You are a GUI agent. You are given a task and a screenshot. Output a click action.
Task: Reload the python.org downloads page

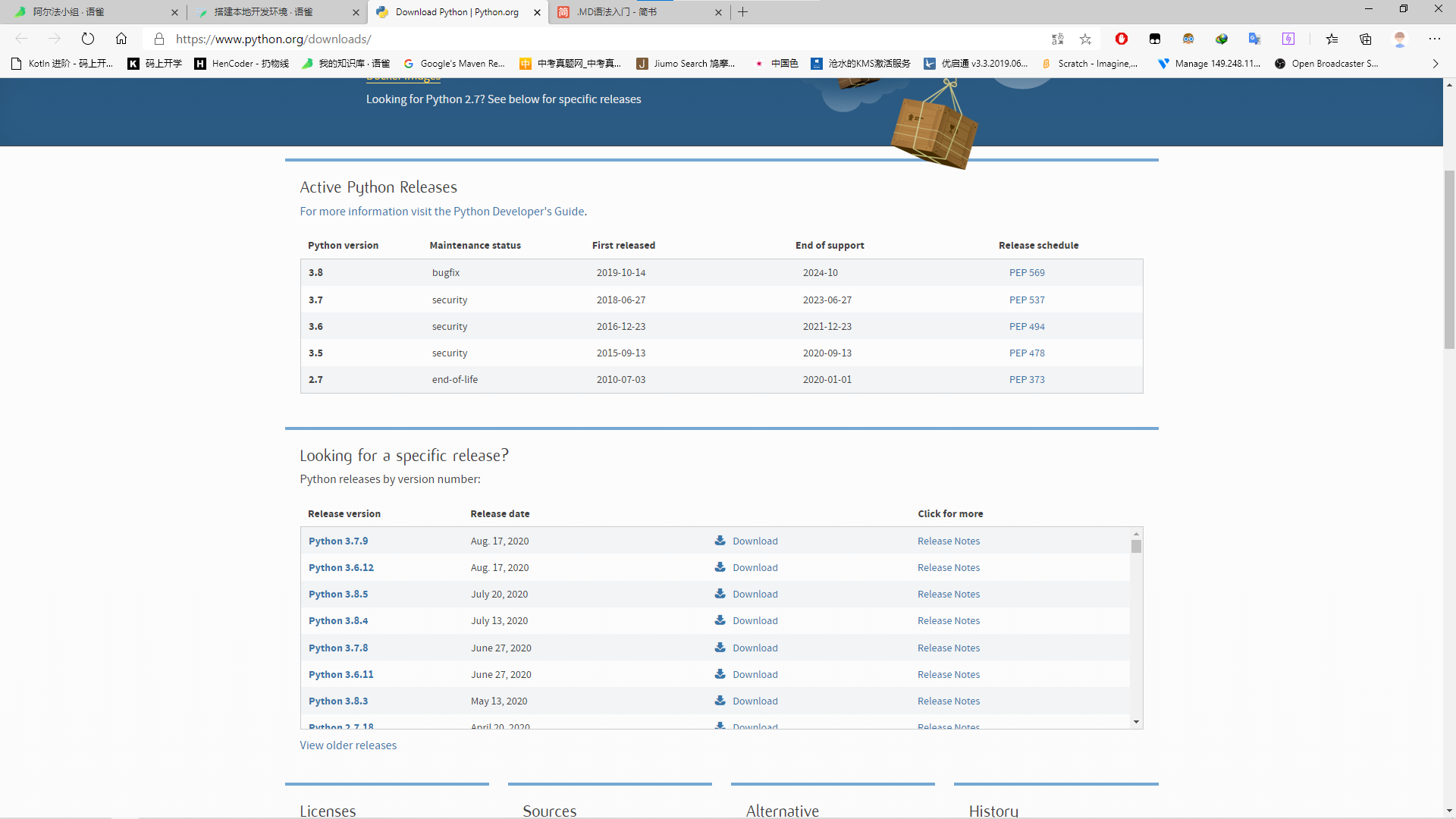(88, 39)
